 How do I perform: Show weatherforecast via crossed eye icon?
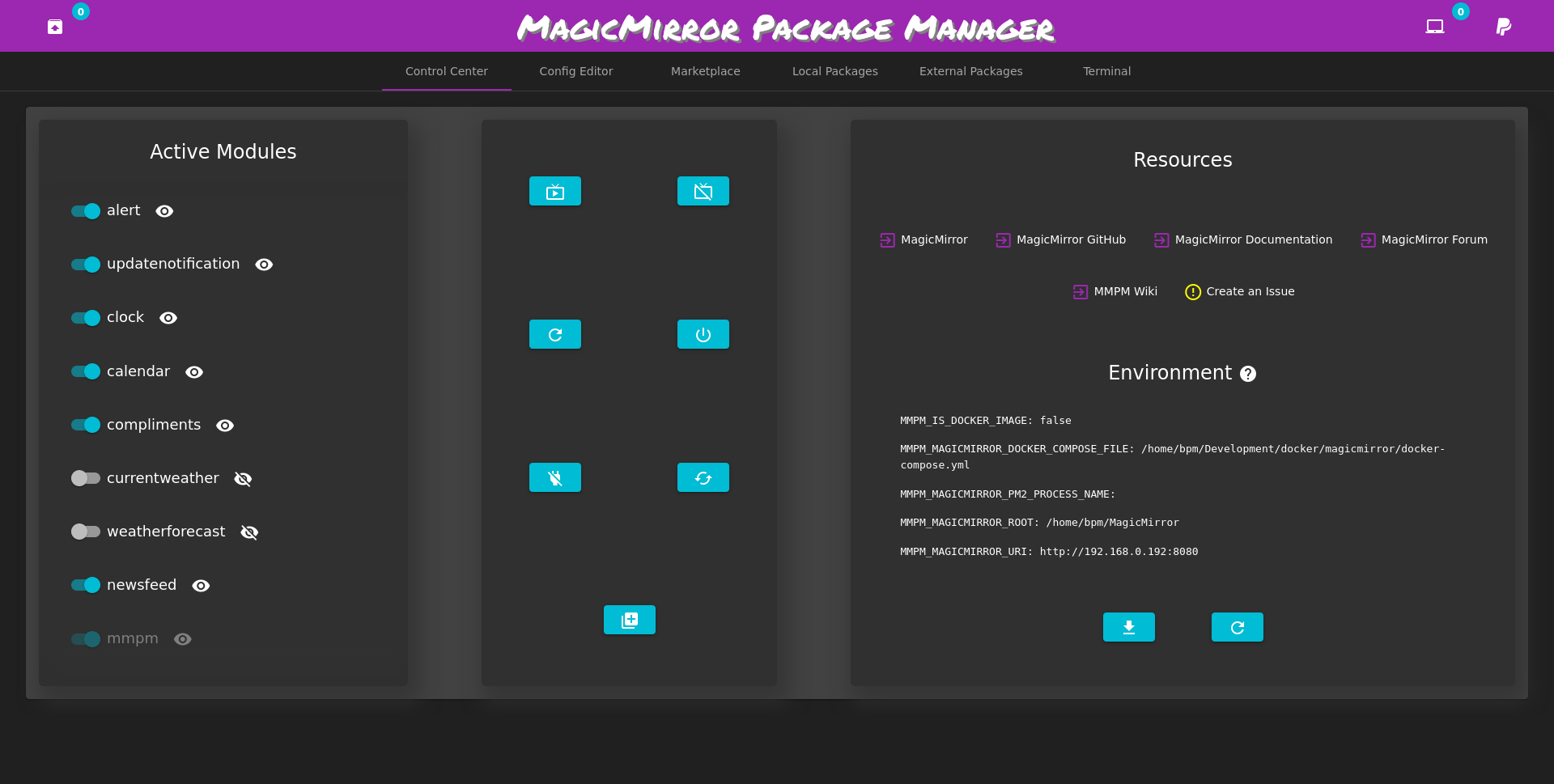click(x=249, y=532)
